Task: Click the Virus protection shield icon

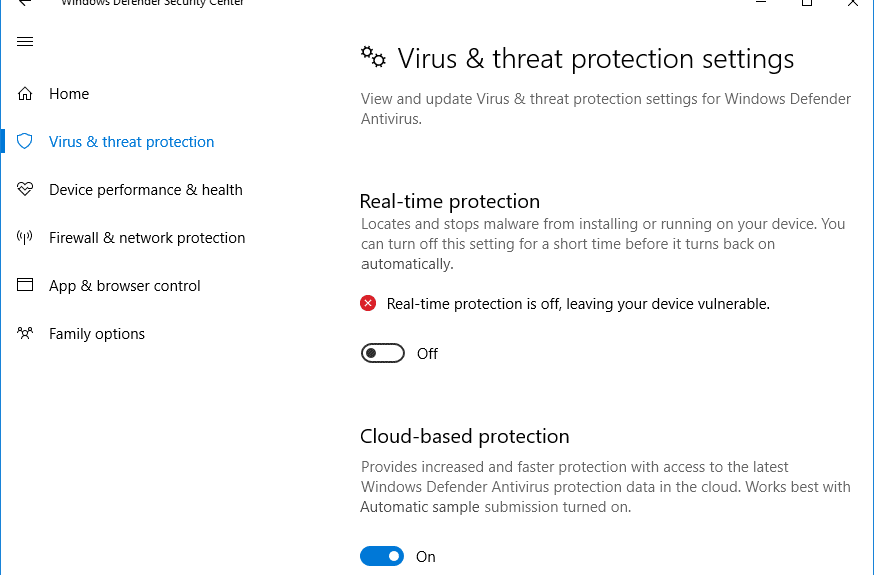Action: tap(26, 142)
